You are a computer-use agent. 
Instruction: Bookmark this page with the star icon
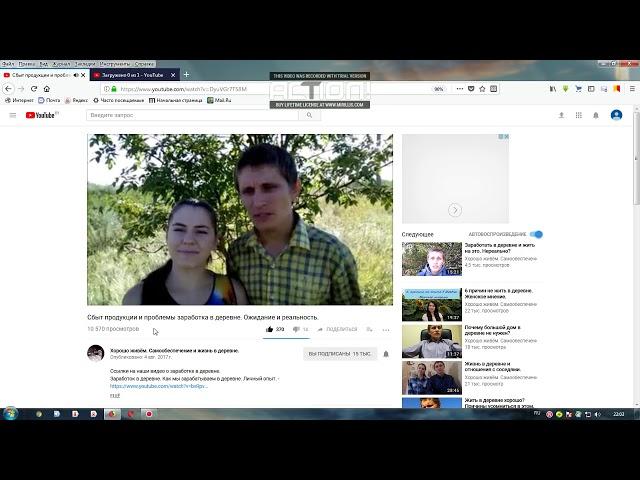click(482, 89)
